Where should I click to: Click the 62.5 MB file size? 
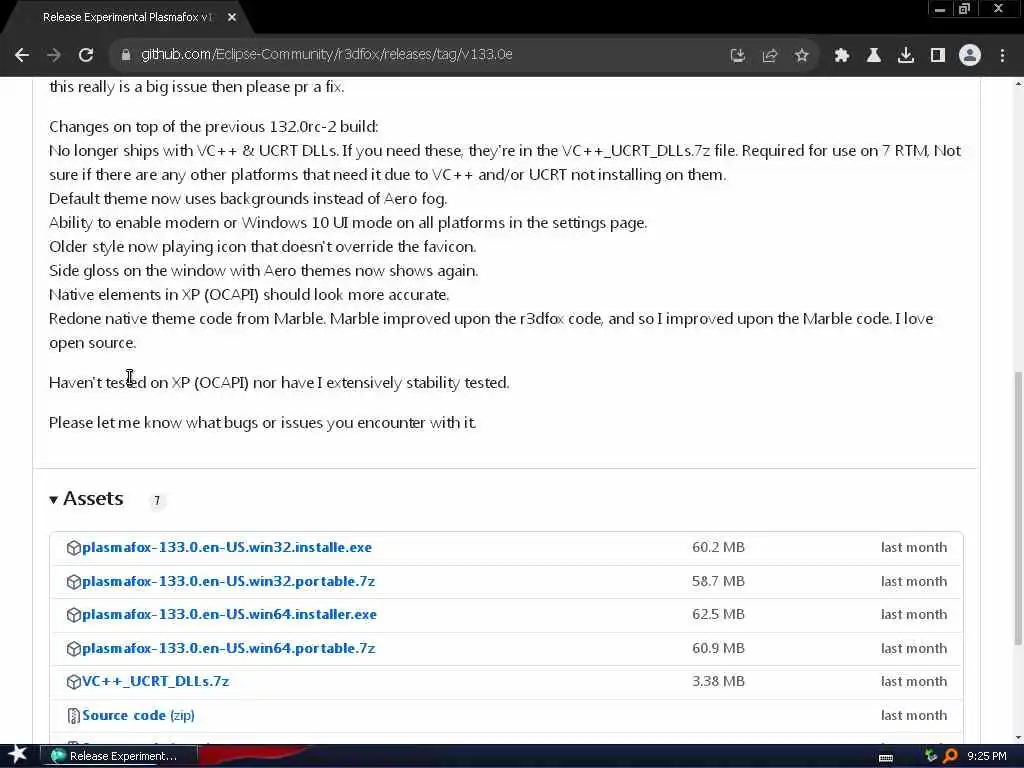pos(718,615)
